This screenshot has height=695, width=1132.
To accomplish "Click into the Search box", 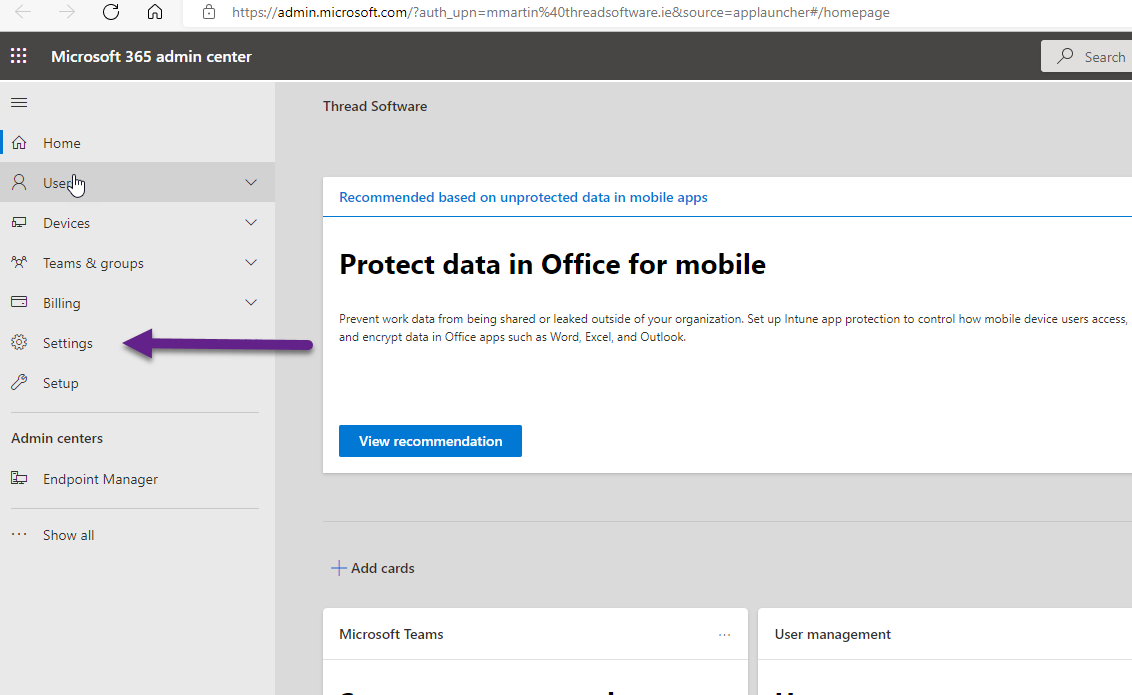I will point(1087,56).
